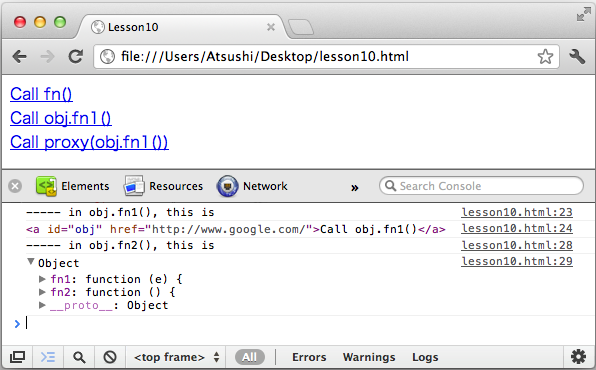Open the top frame dropdown

(x=176, y=357)
